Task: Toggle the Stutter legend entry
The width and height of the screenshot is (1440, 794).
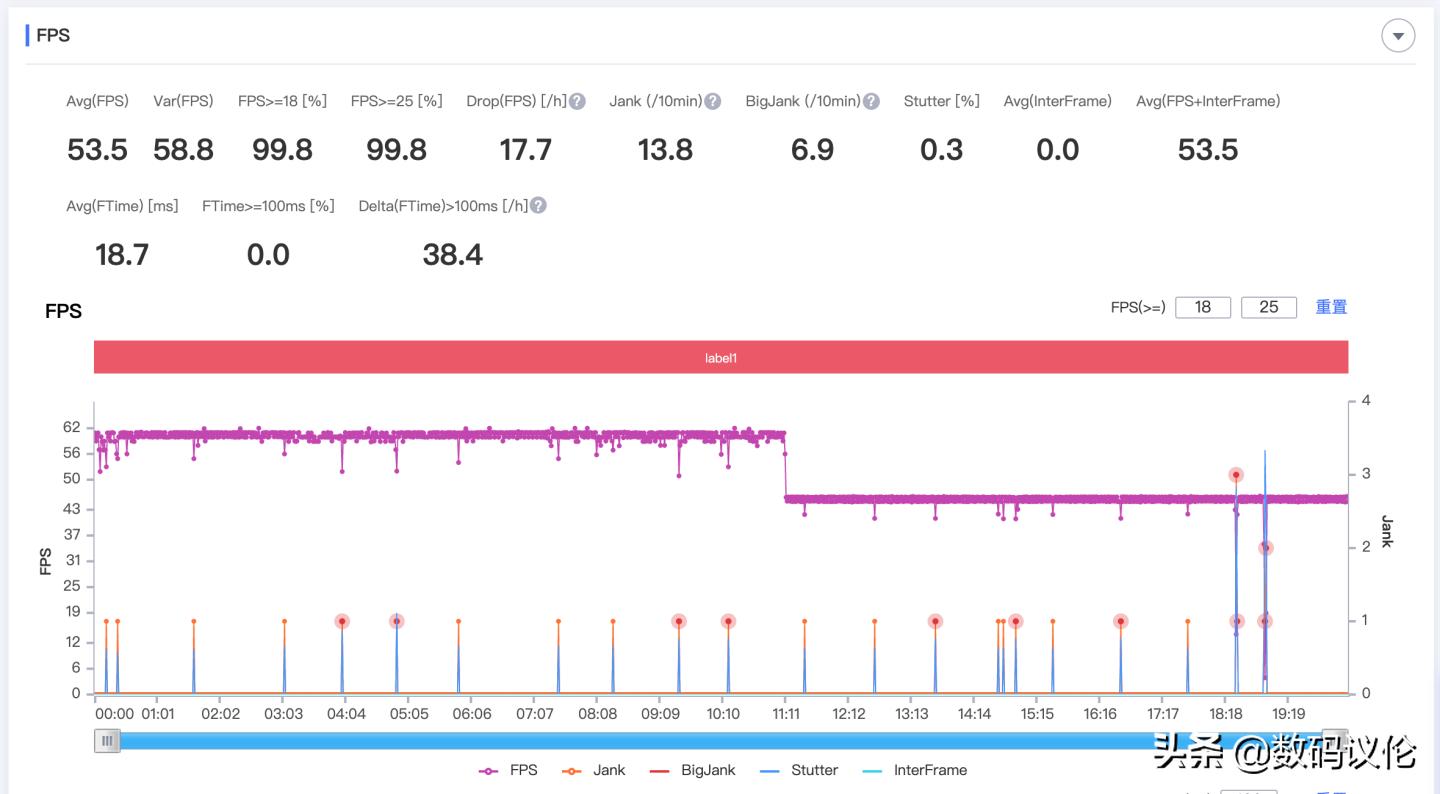Action: [x=799, y=770]
